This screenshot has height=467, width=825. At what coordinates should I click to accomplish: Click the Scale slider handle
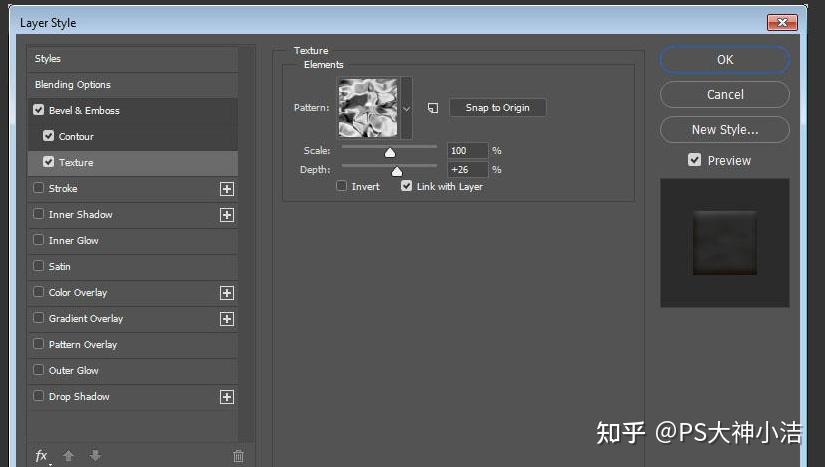[389, 153]
